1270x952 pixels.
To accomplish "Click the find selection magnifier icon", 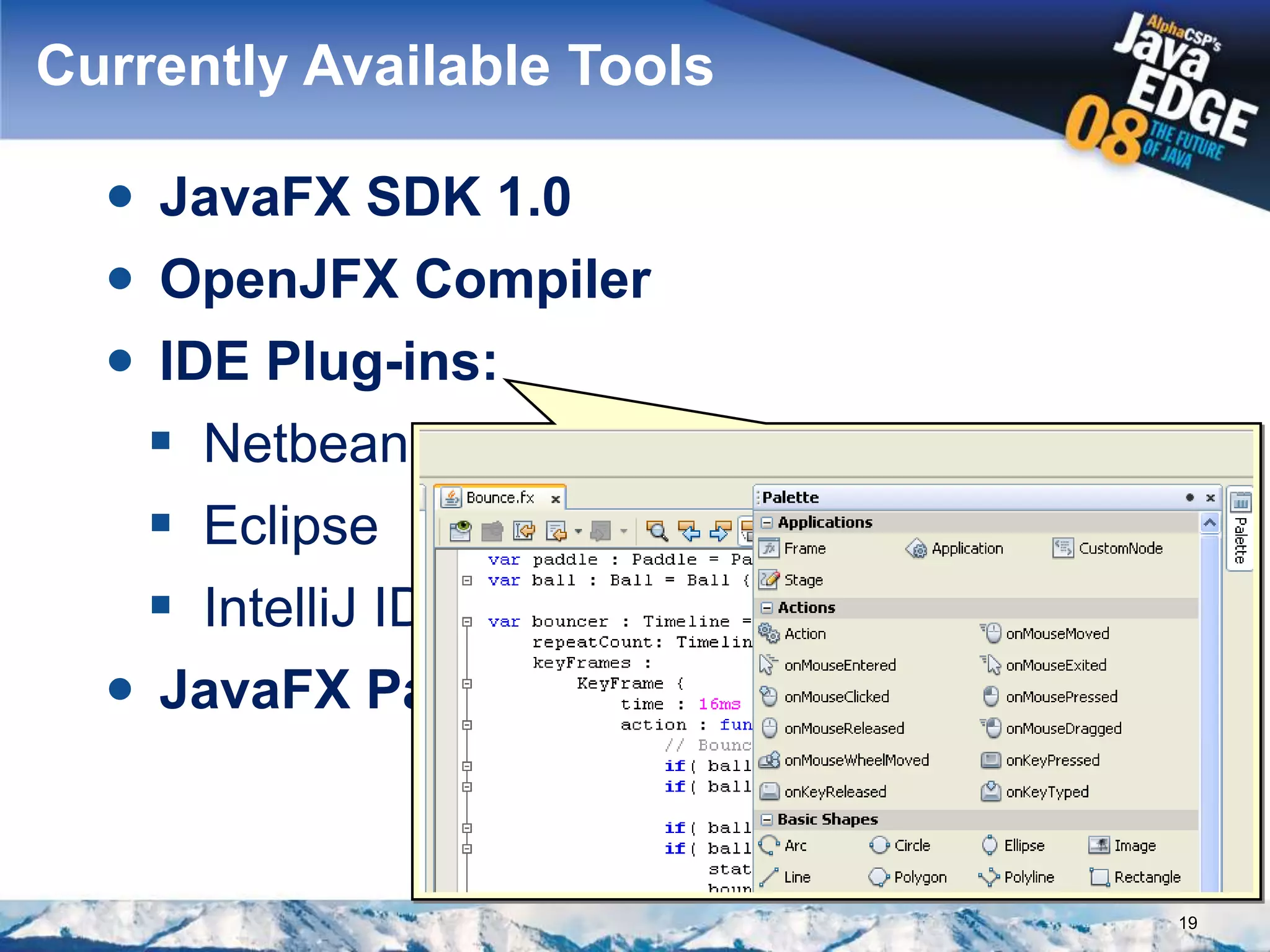I will tap(657, 531).
